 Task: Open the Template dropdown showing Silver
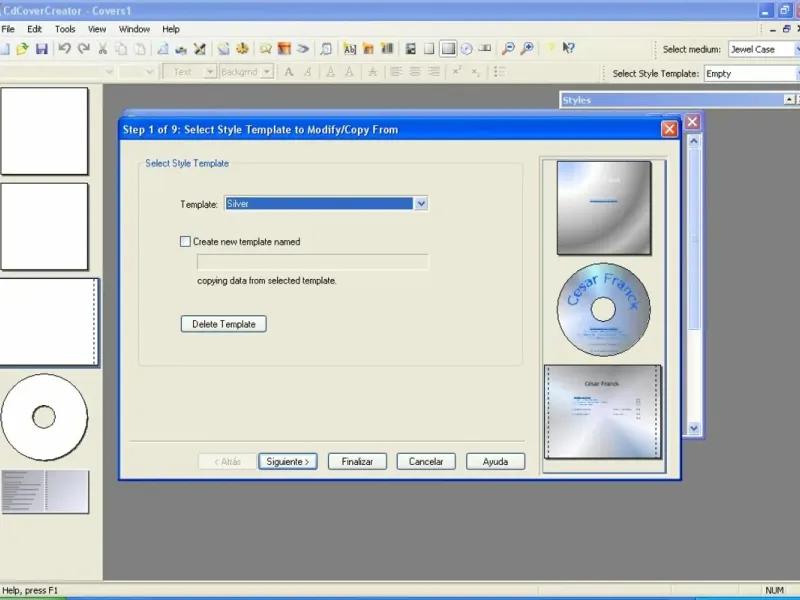(421, 204)
